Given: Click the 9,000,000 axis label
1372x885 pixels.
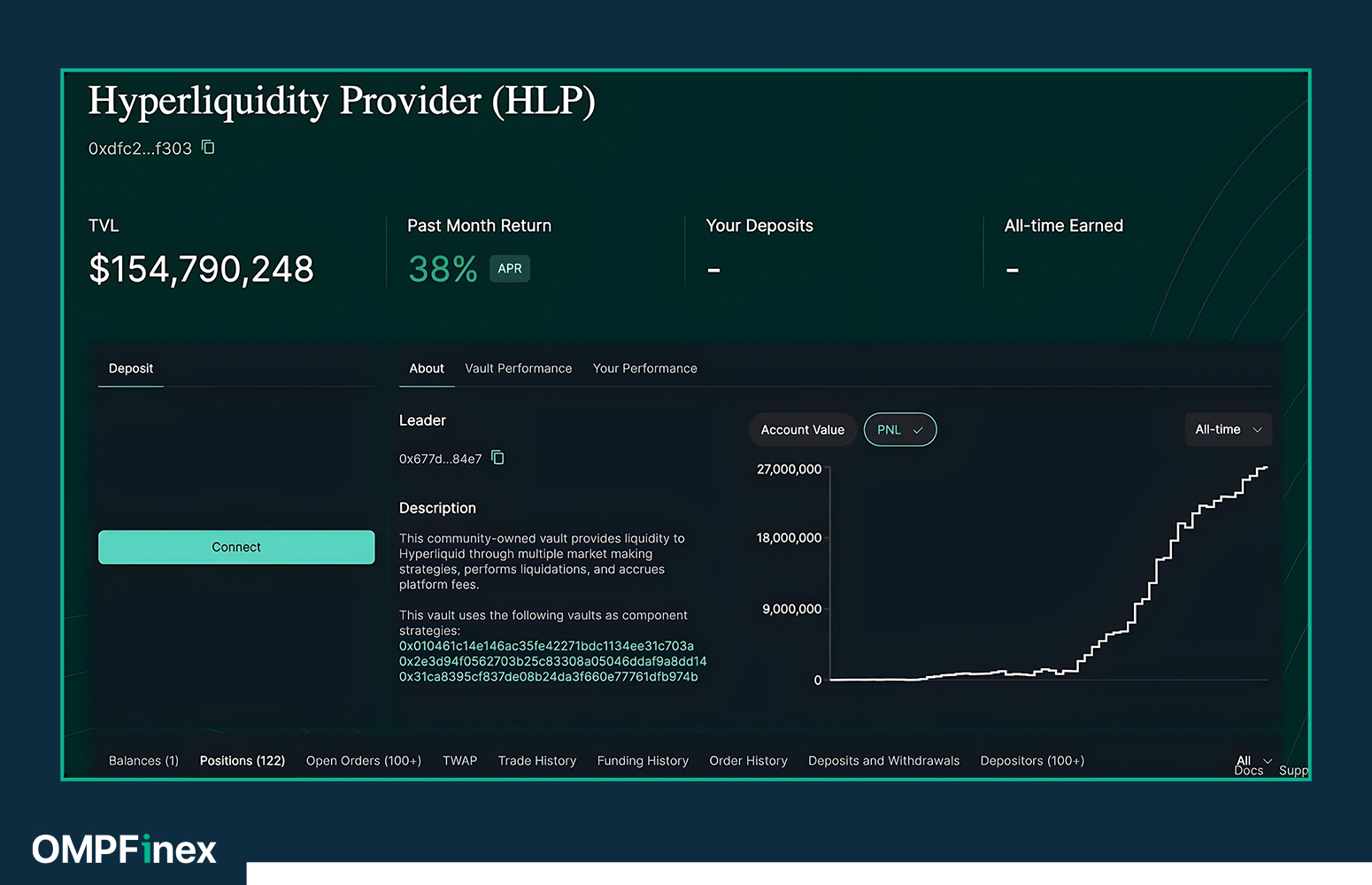Looking at the screenshot, I should (792, 609).
